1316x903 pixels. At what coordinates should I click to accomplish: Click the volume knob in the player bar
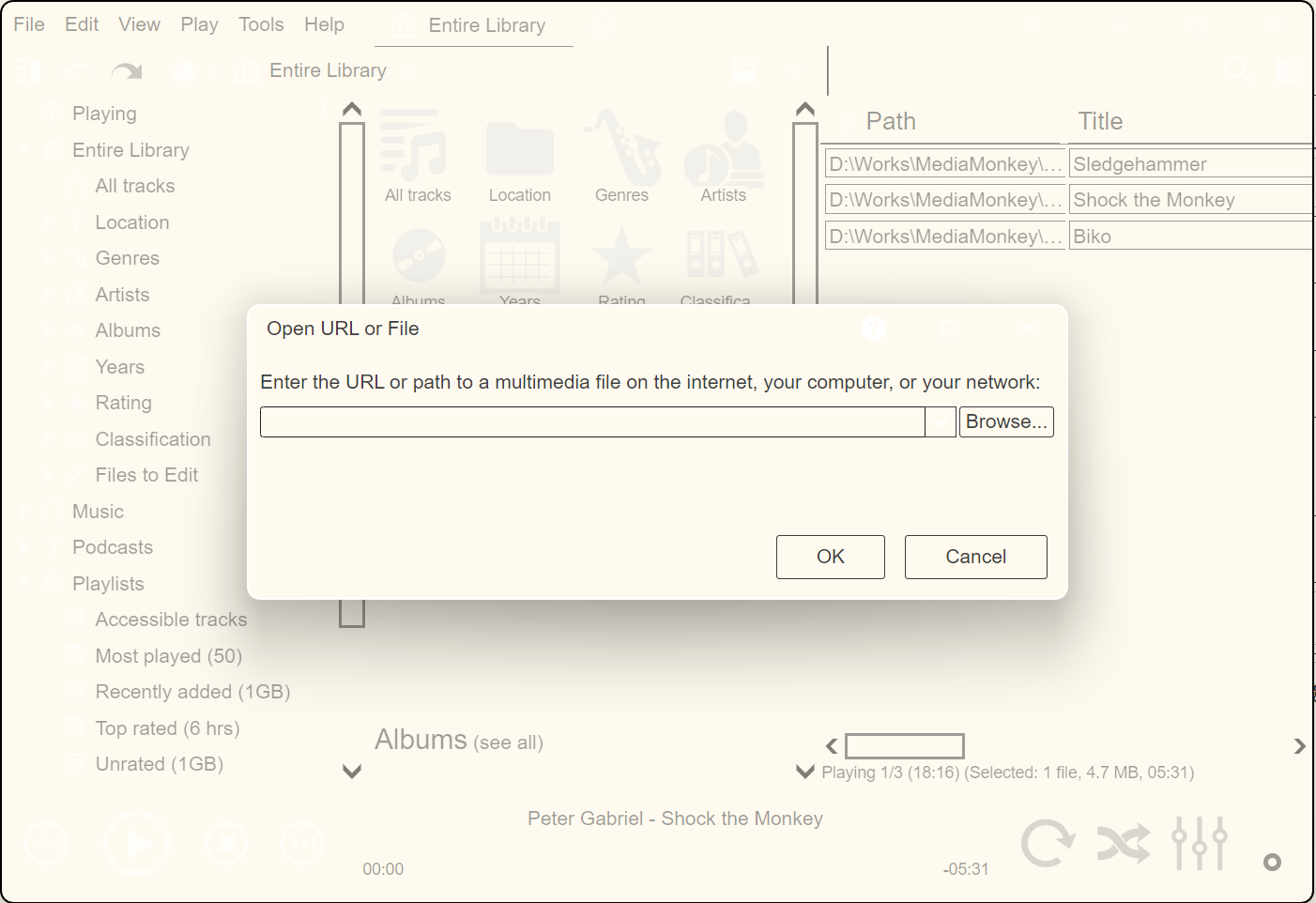click(1272, 862)
